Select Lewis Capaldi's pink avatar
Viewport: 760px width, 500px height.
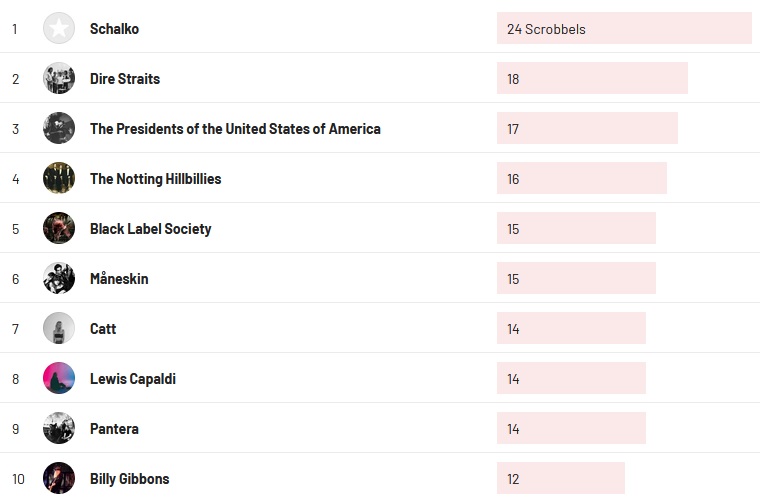pos(59,378)
